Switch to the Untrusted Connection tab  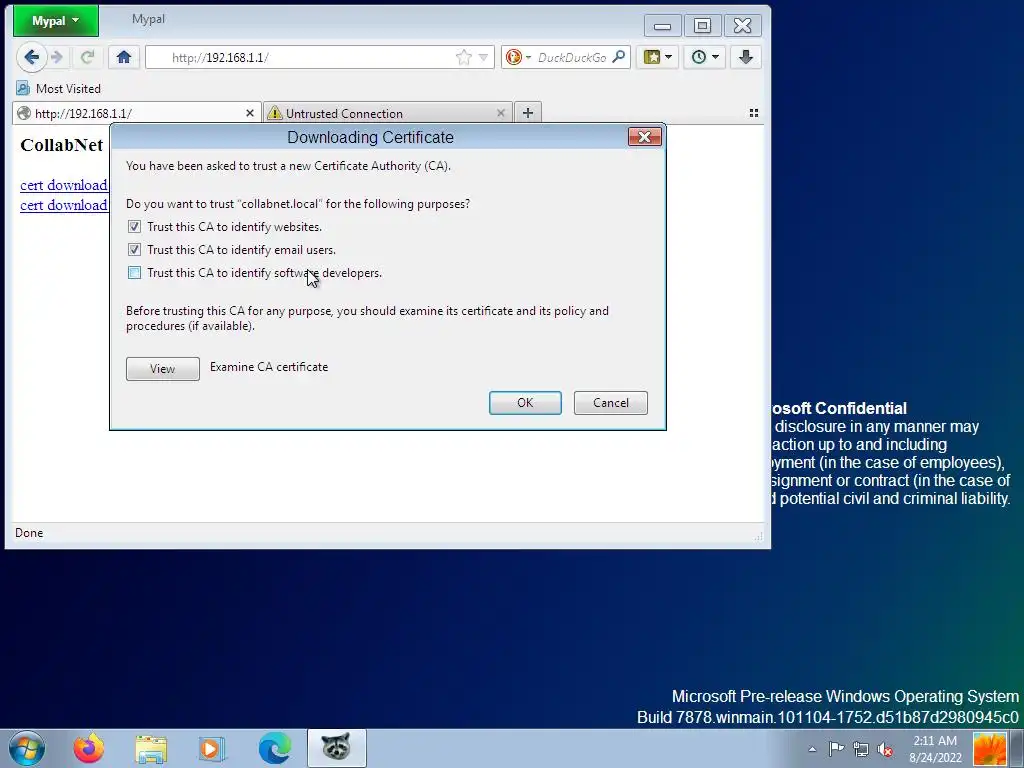388,113
